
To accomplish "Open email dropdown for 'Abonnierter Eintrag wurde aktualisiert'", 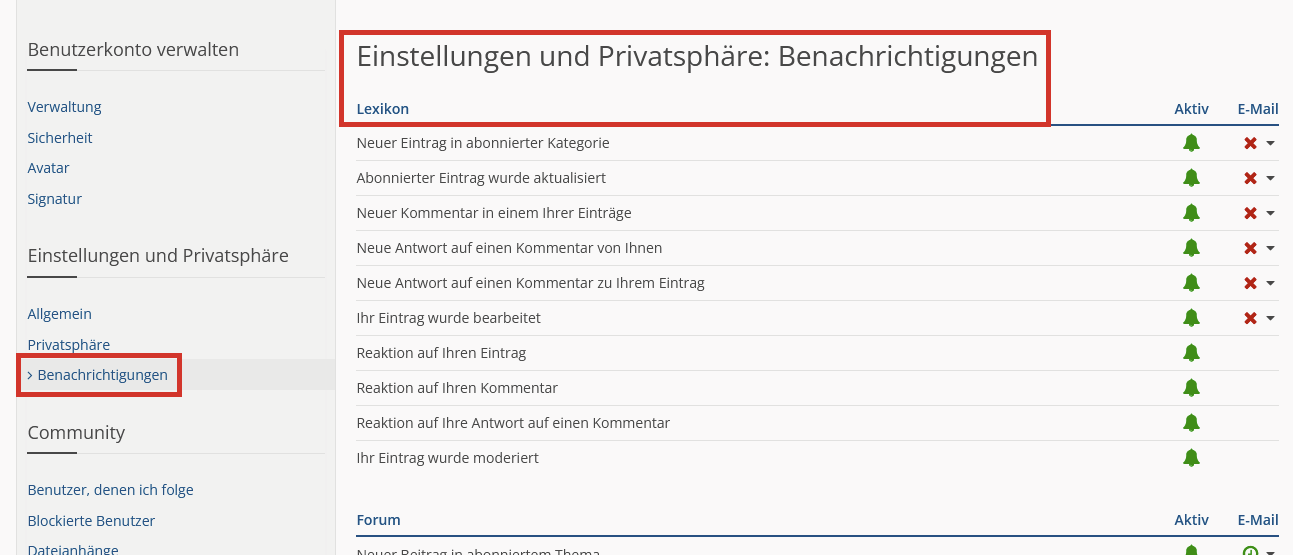I will coord(1270,178).
